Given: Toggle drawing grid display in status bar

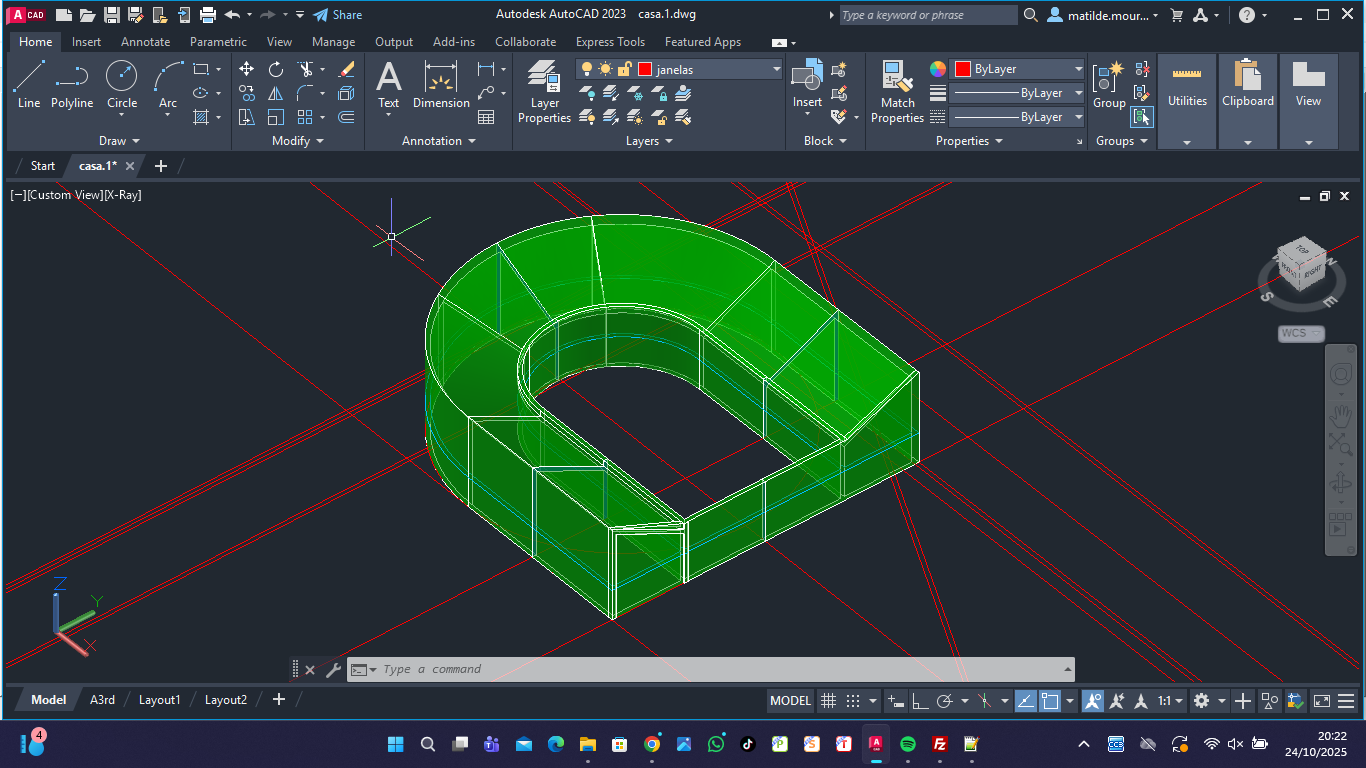Looking at the screenshot, I should pos(828,701).
